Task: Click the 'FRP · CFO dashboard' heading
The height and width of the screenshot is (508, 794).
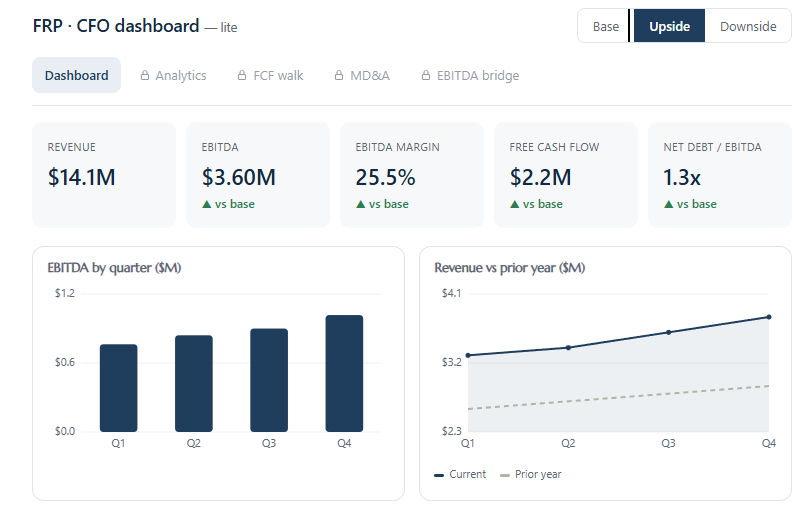Action: click(x=116, y=26)
